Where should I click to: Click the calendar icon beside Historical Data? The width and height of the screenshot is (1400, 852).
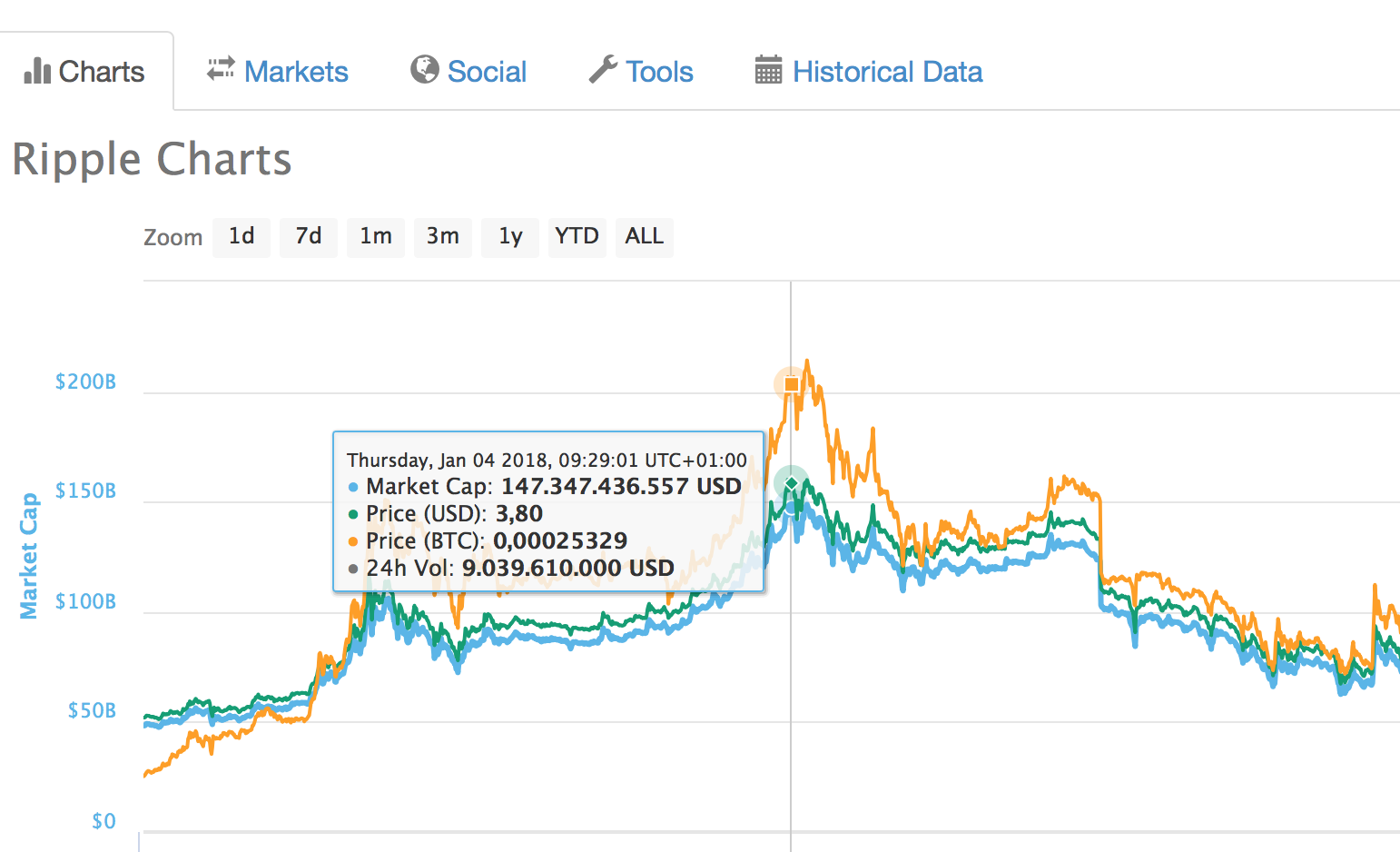[x=768, y=70]
